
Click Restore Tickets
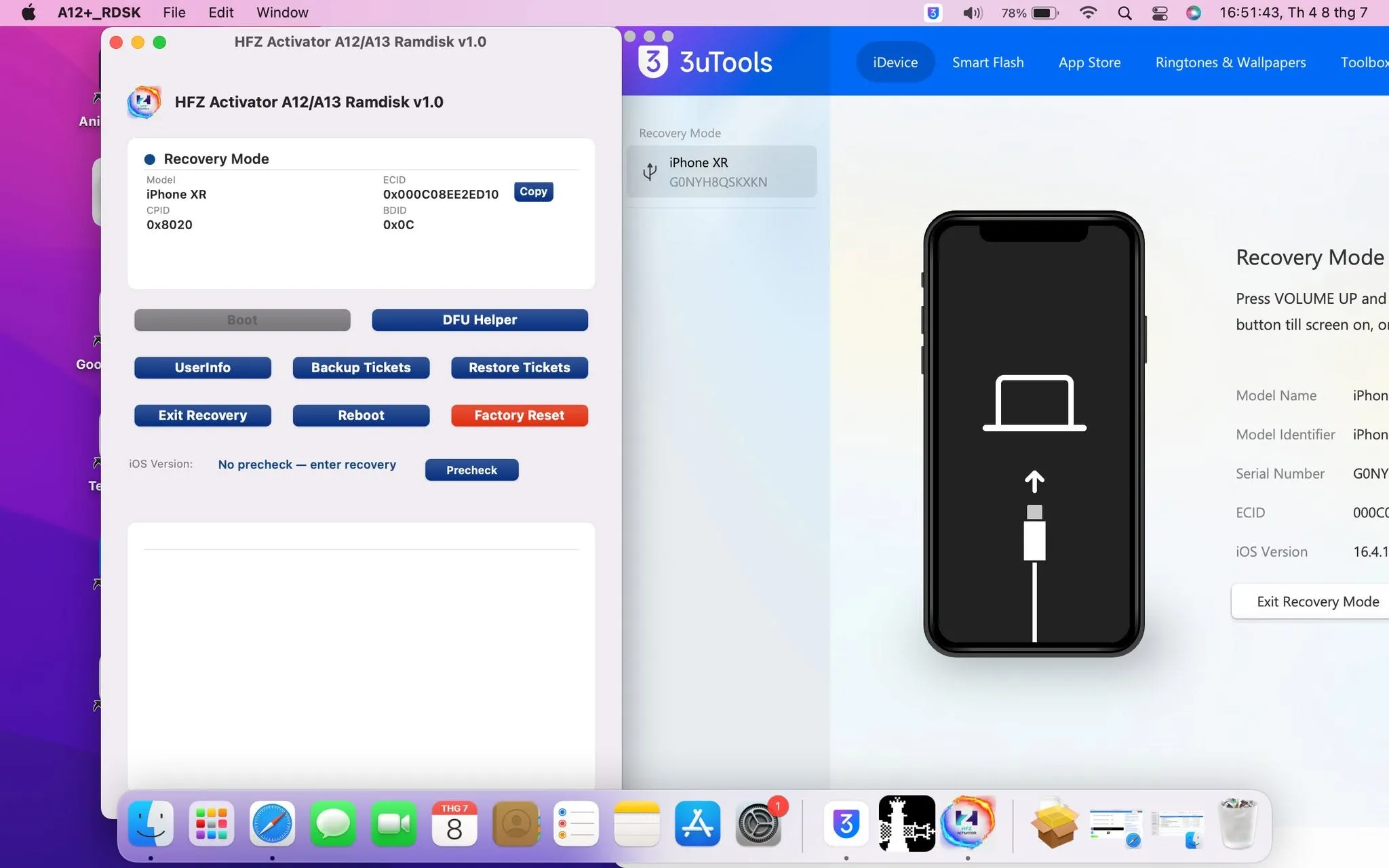click(x=520, y=368)
